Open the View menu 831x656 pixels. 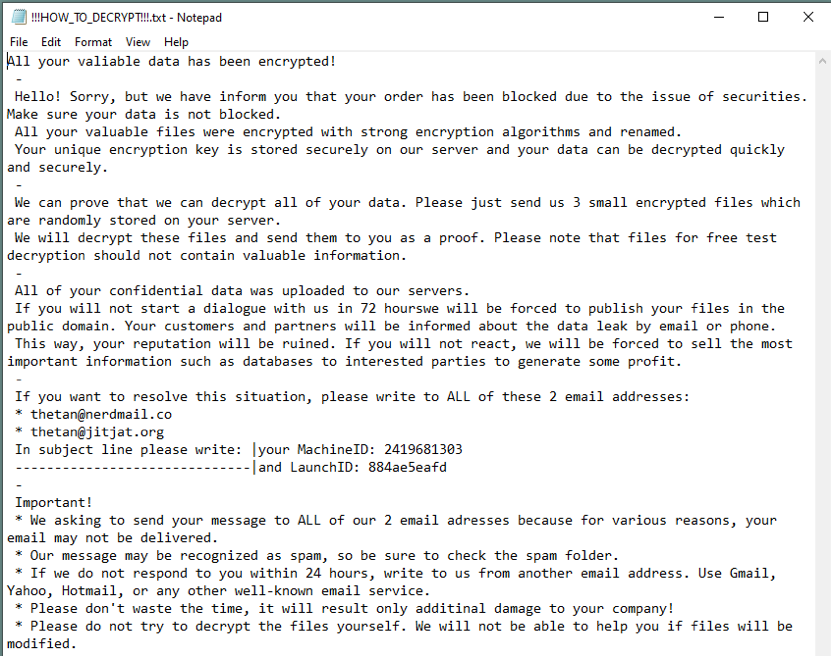pos(138,42)
